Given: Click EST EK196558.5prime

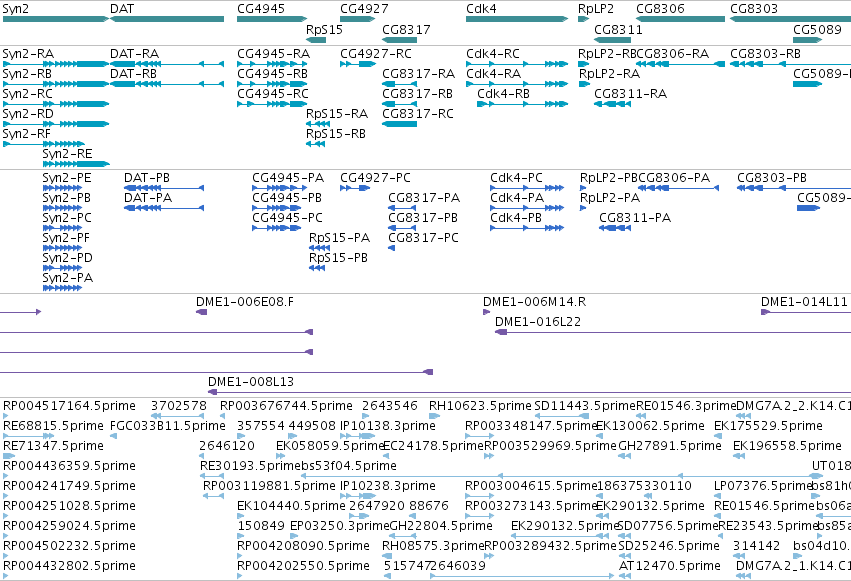Looking at the screenshot, I should click(787, 446).
